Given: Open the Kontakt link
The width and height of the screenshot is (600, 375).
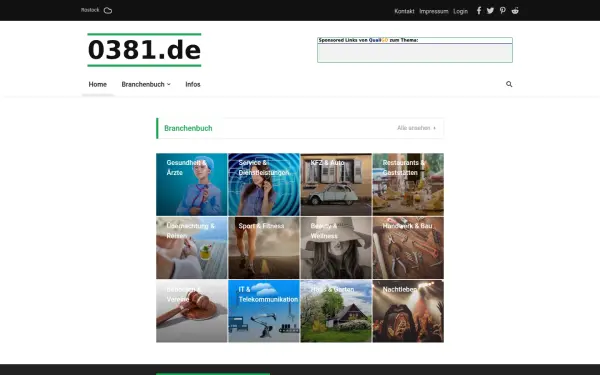Looking at the screenshot, I should [404, 11].
